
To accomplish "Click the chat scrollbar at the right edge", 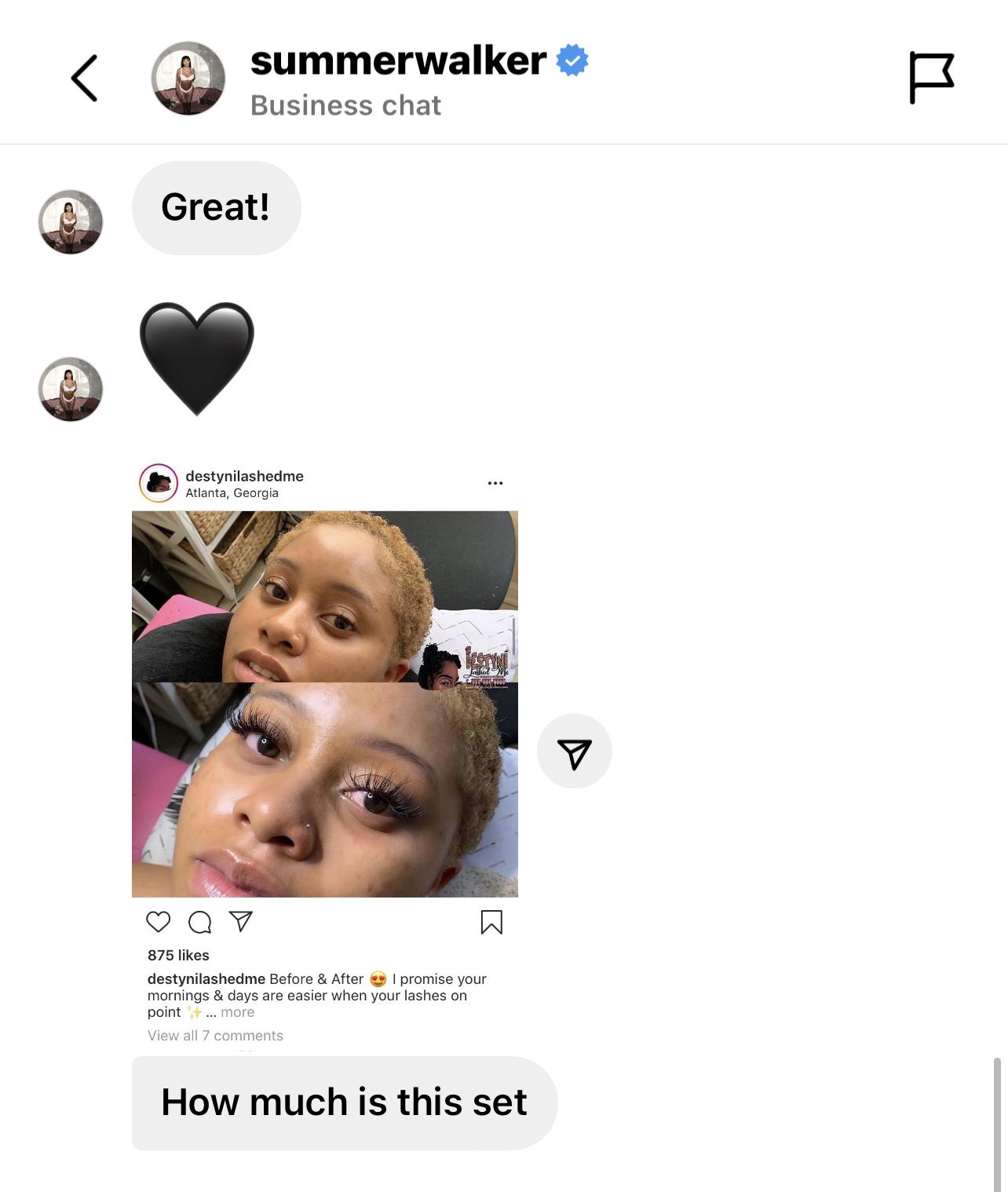I will [997, 1124].
